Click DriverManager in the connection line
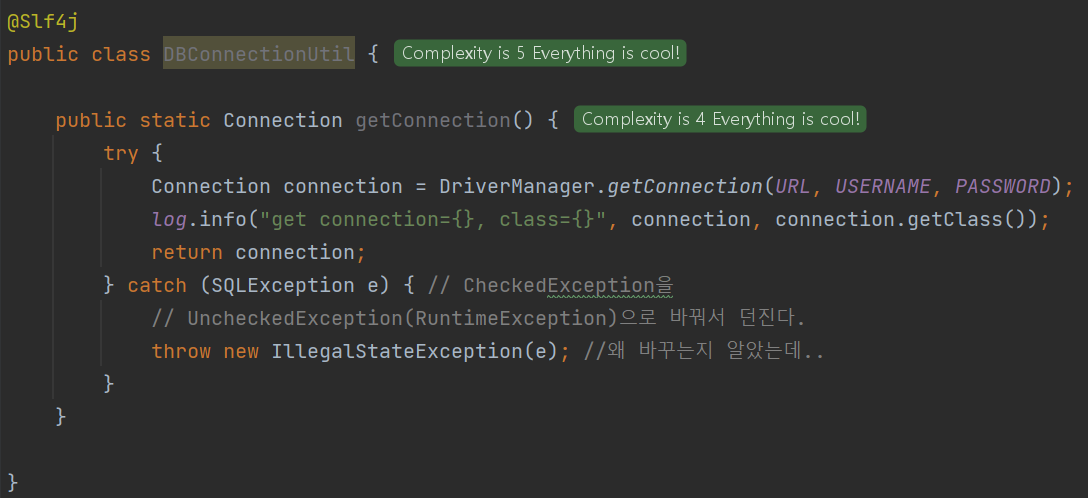1088x498 pixels. (517, 186)
